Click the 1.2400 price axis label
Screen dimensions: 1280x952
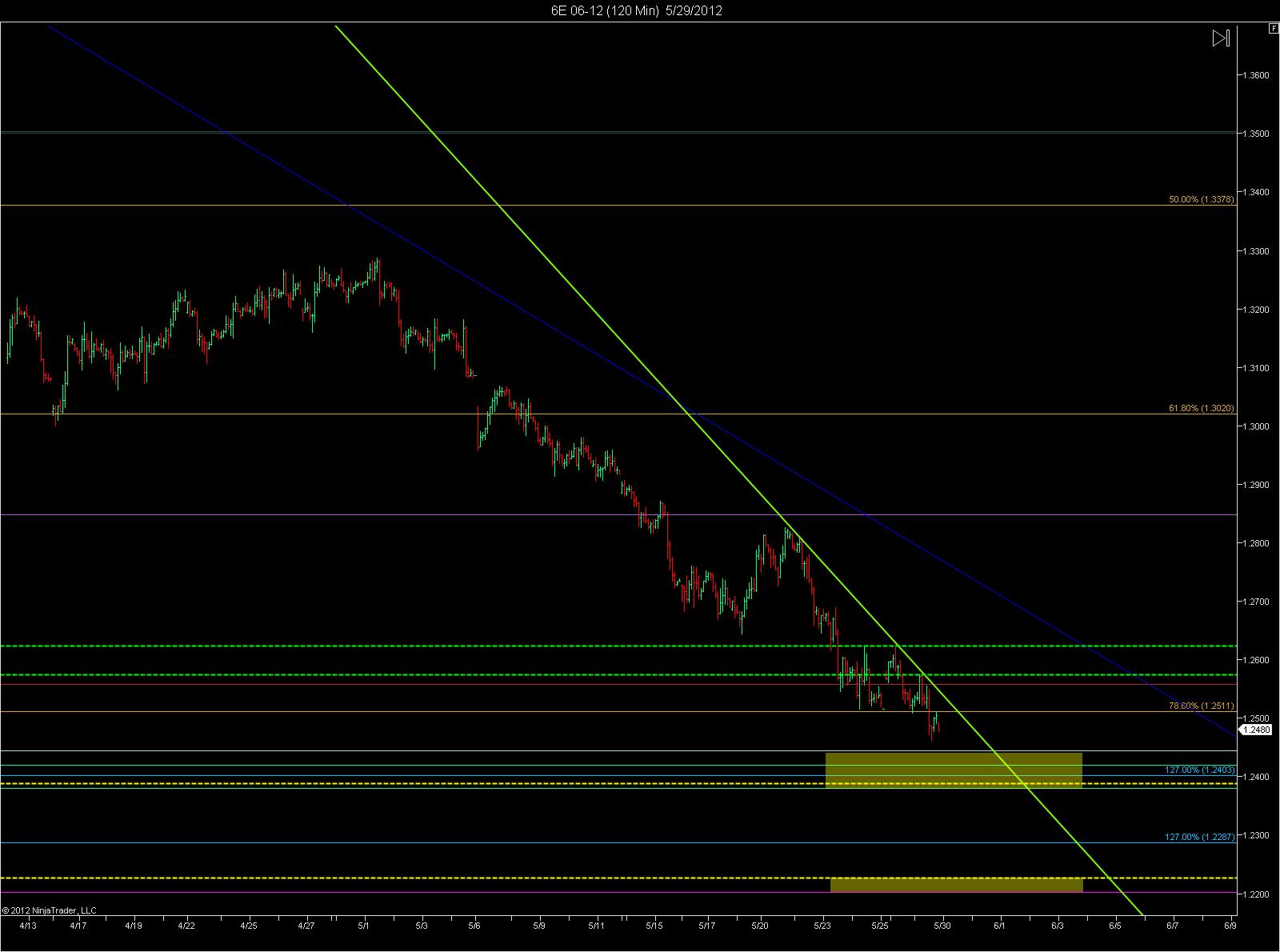pyautogui.click(x=1254, y=777)
